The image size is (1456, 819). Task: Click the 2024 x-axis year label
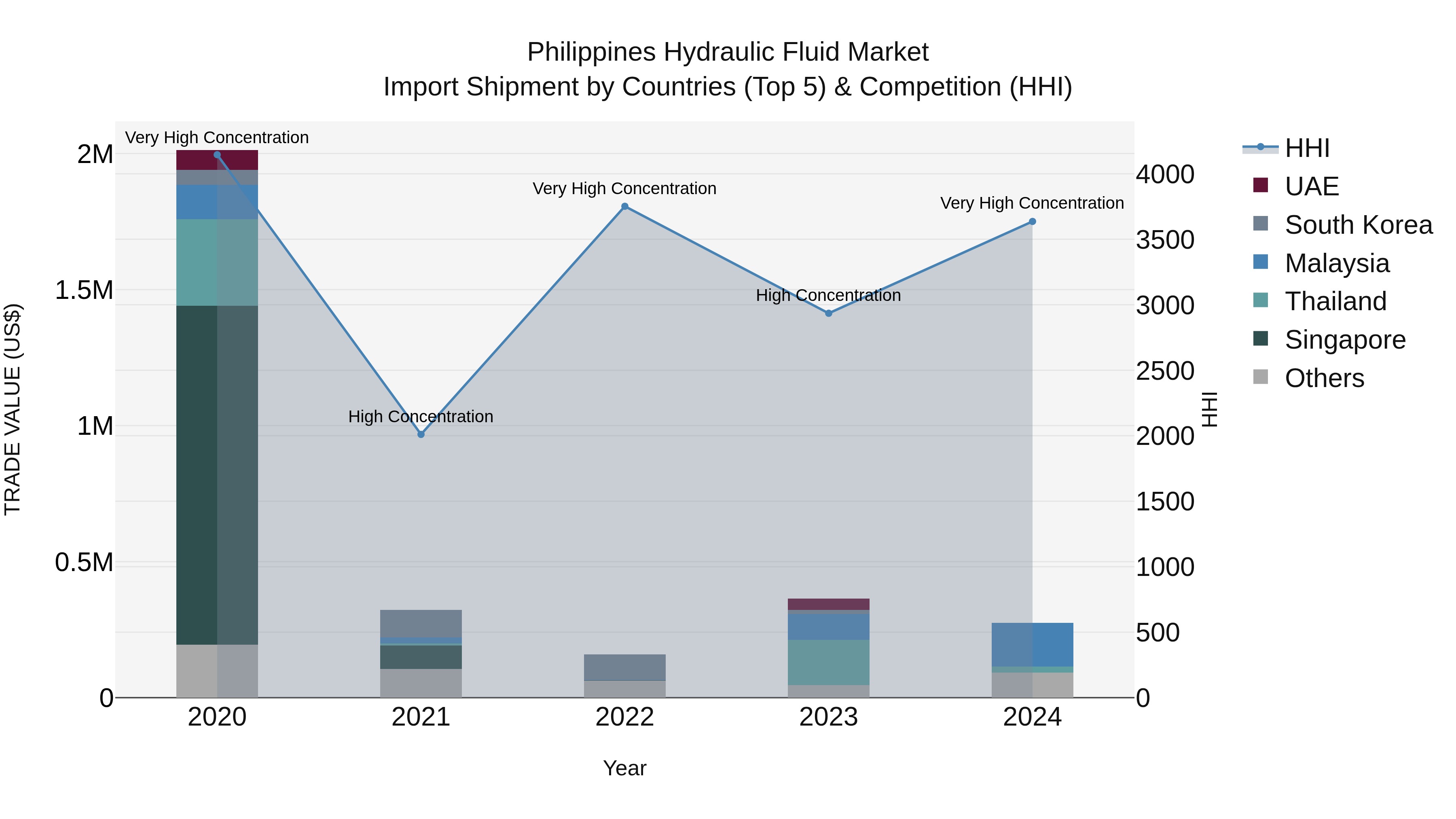[1032, 717]
